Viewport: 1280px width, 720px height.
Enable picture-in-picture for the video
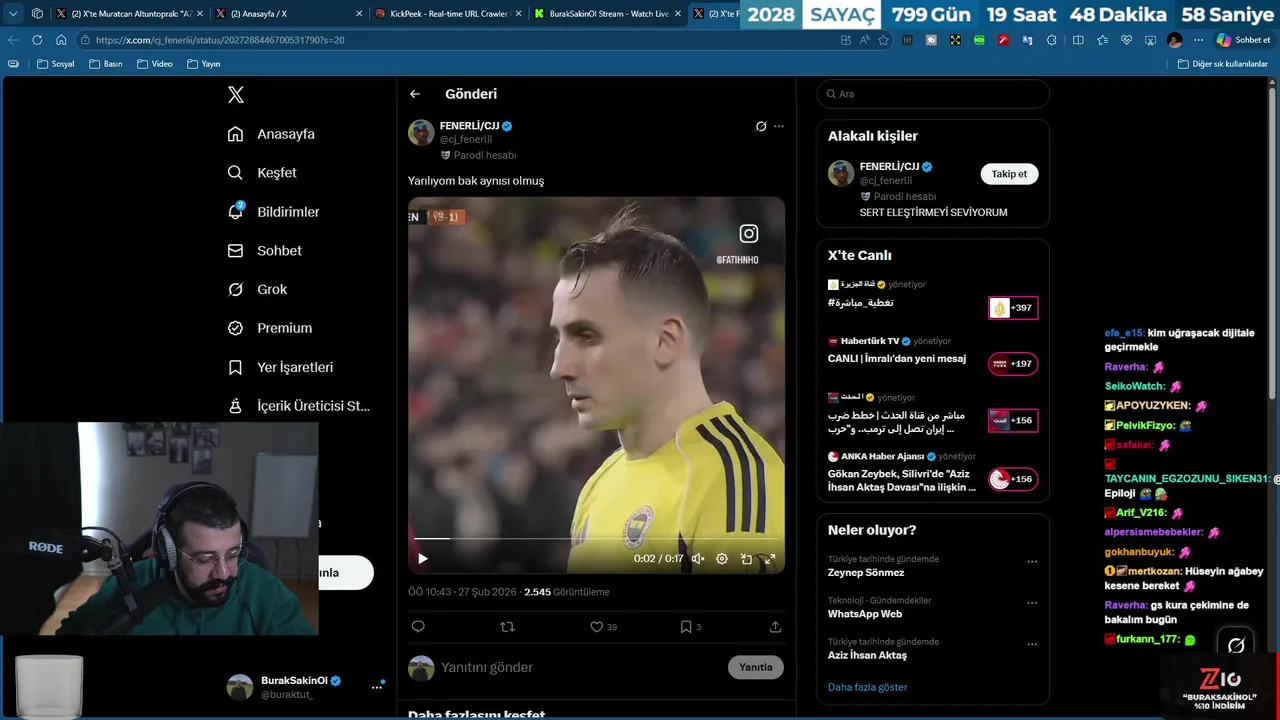click(x=746, y=559)
